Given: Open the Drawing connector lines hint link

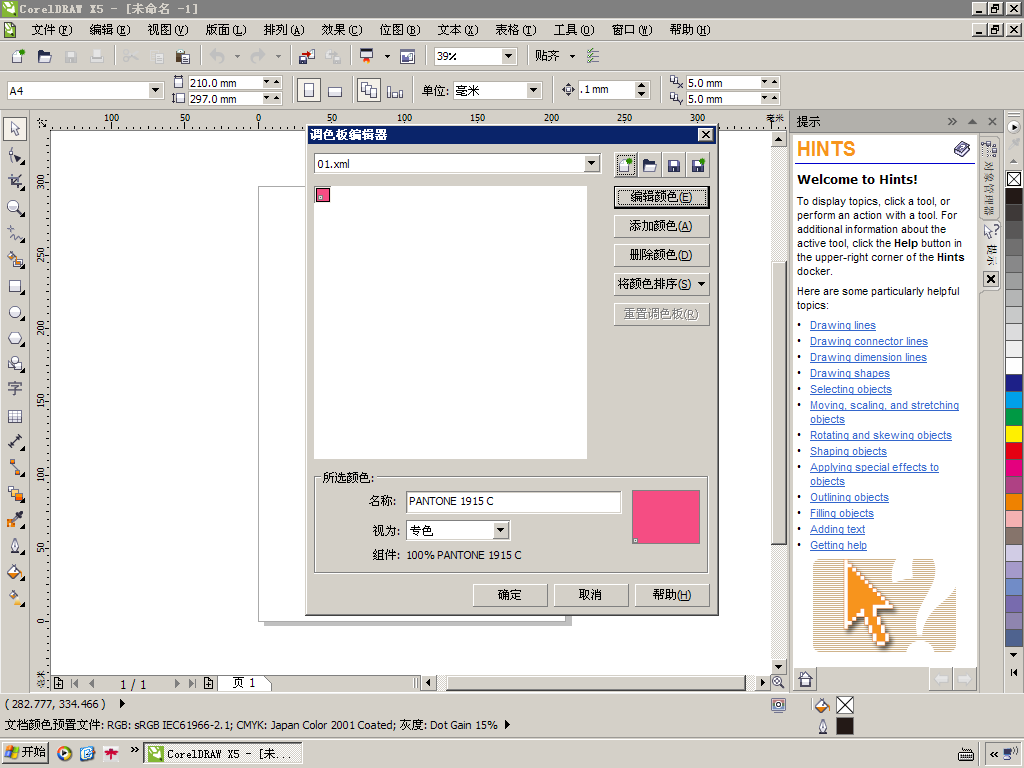Looking at the screenshot, I should pyautogui.click(x=868, y=341).
